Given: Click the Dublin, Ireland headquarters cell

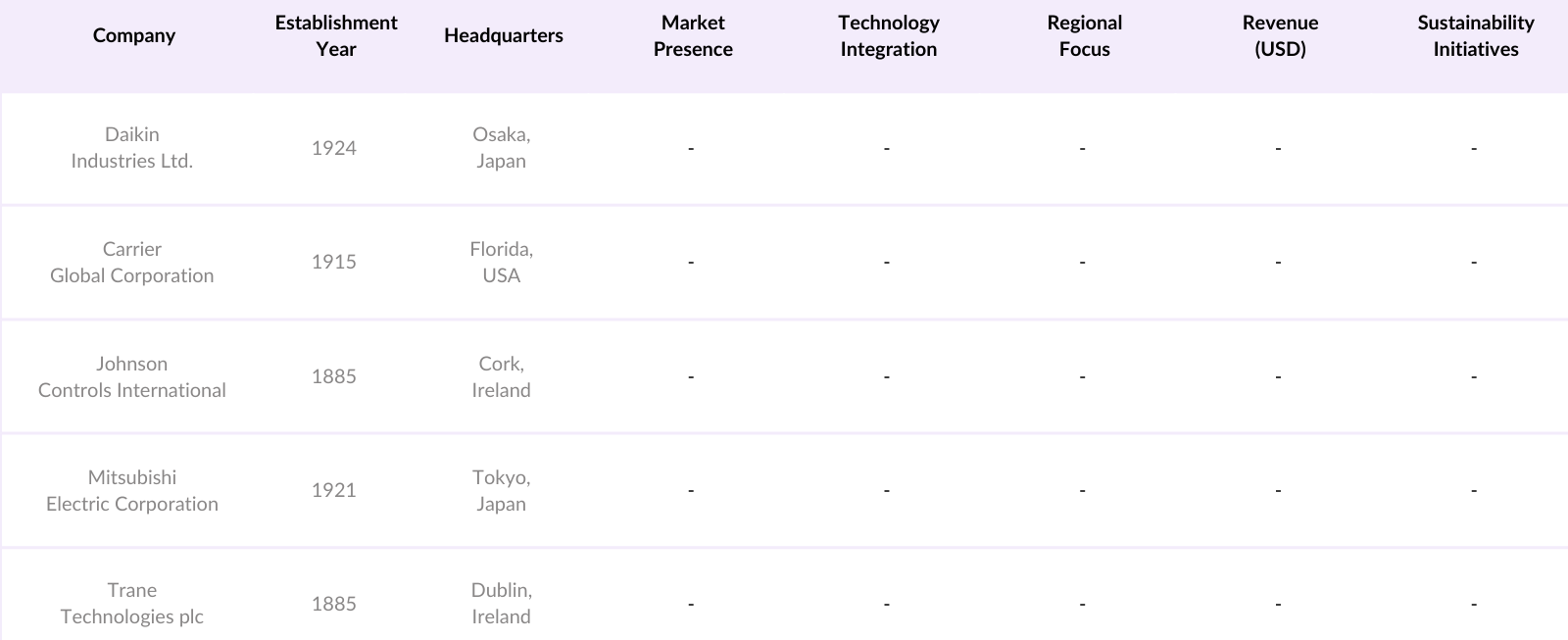Looking at the screenshot, I should pyautogui.click(x=502, y=604).
